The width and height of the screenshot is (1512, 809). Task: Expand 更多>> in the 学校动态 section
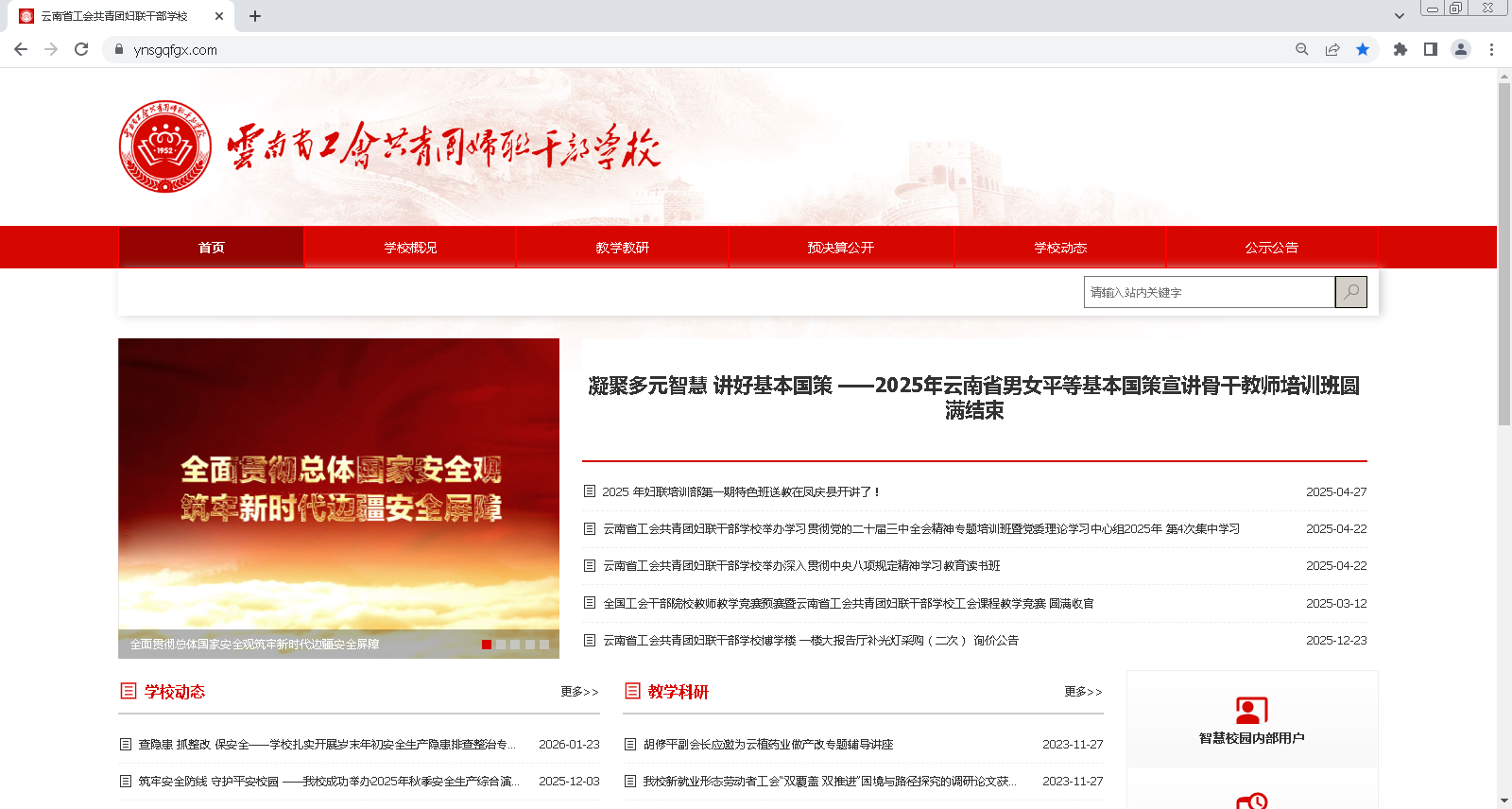[x=579, y=692]
